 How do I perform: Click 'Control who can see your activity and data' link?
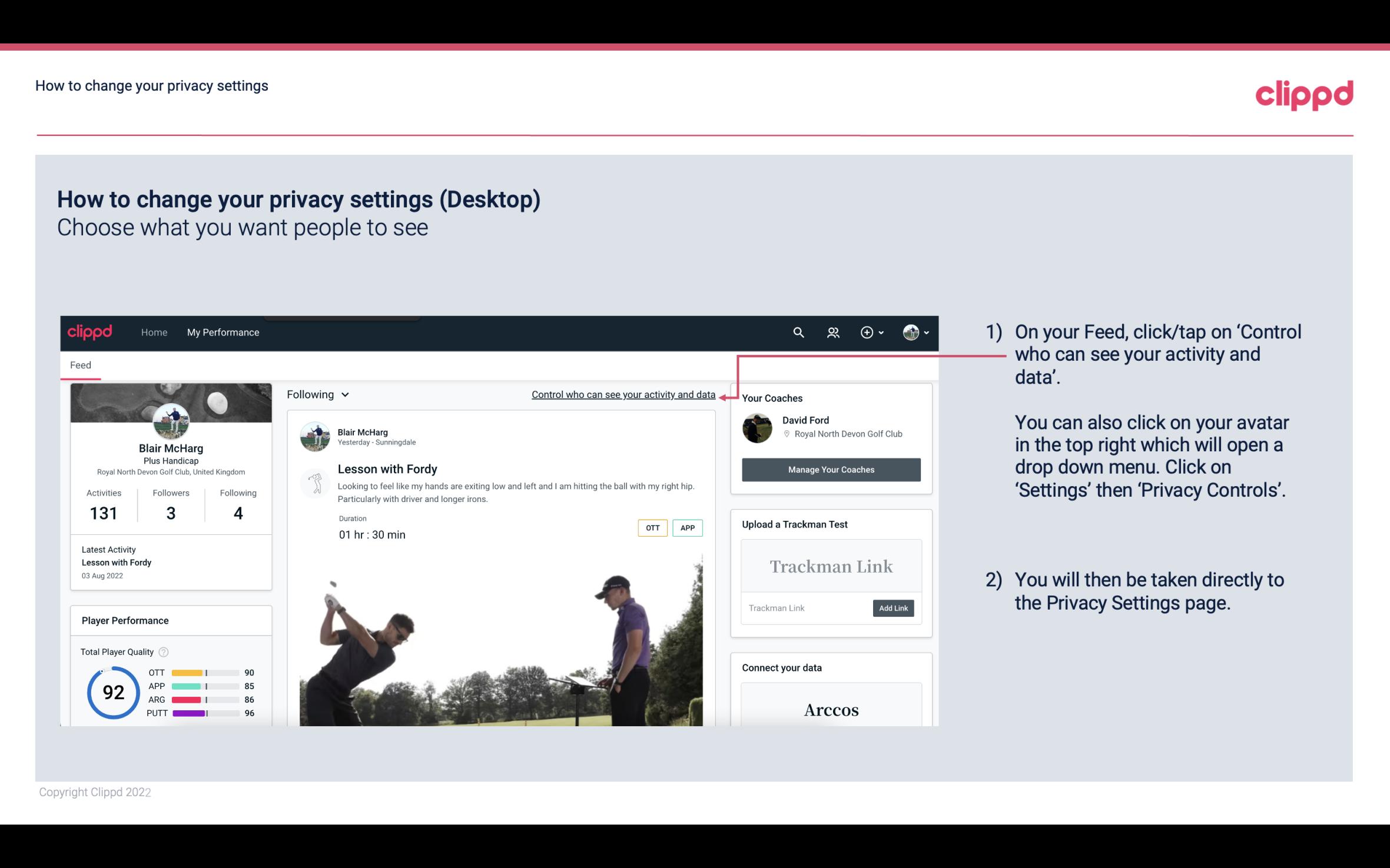622,394
